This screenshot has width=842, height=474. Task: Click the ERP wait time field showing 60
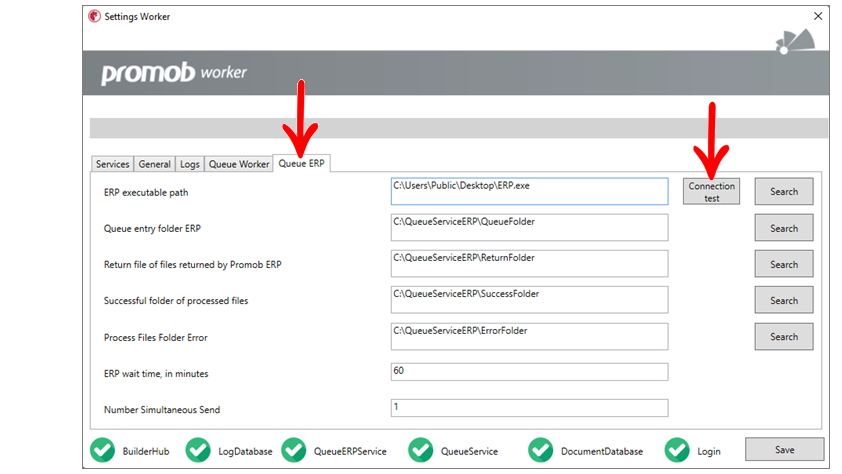click(x=529, y=371)
